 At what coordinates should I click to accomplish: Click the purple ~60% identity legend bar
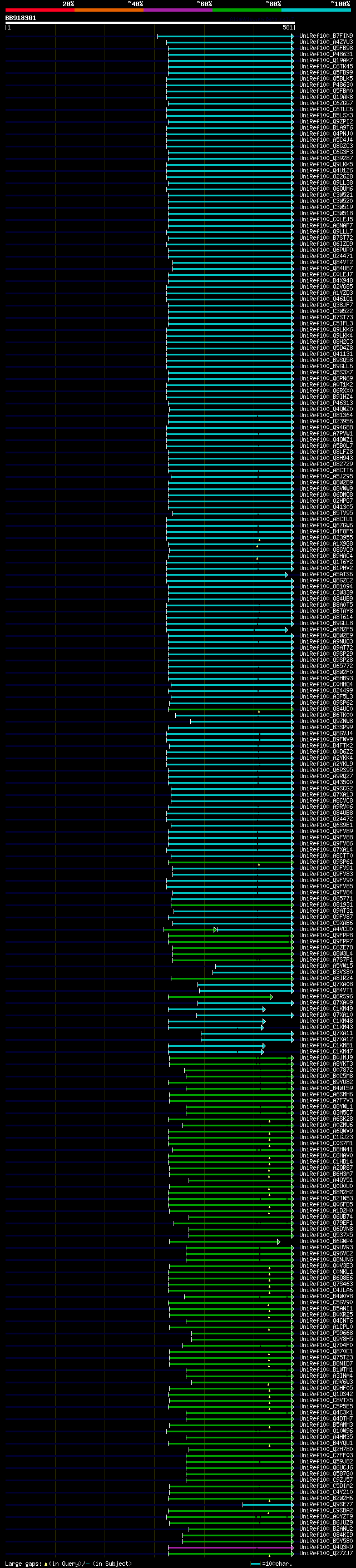(x=177, y=10)
